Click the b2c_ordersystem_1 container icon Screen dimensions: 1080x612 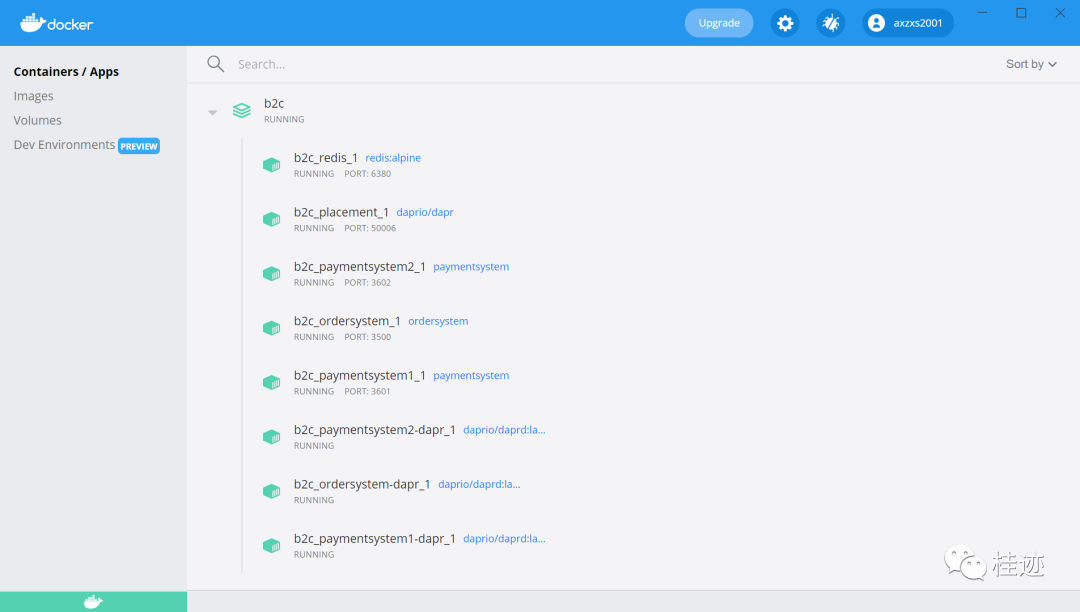tap(271, 328)
